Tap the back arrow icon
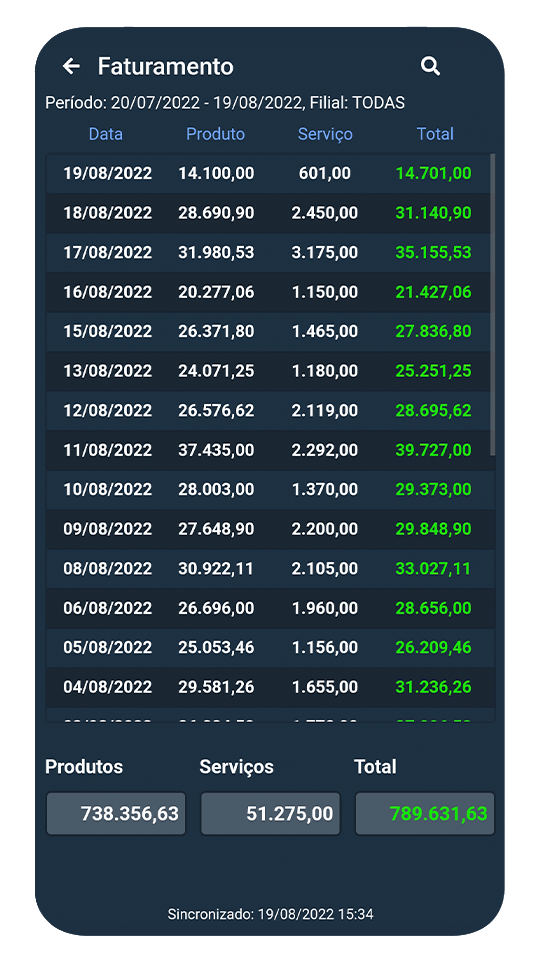The height and width of the screenshot is (963, 541). click(x=71, y=66)
